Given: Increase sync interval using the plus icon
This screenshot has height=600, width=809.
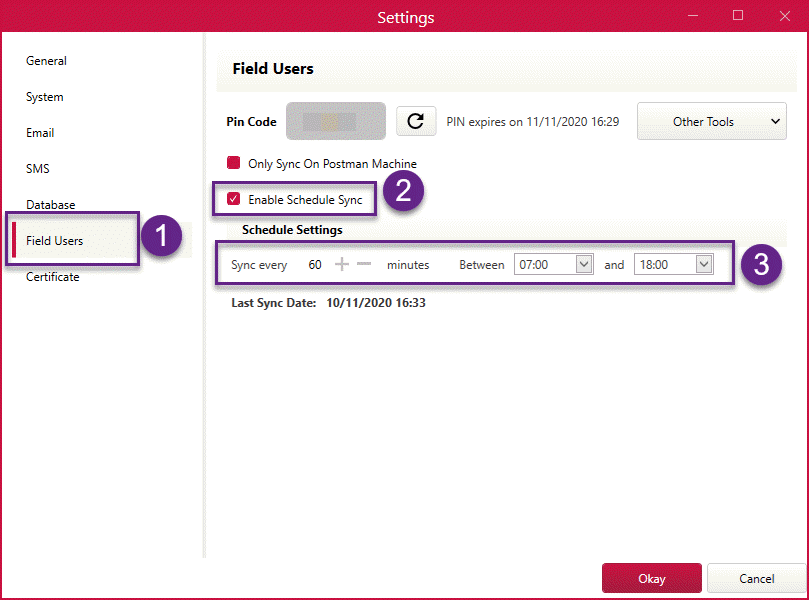Looking at the screenshot, I should (343, 264).
